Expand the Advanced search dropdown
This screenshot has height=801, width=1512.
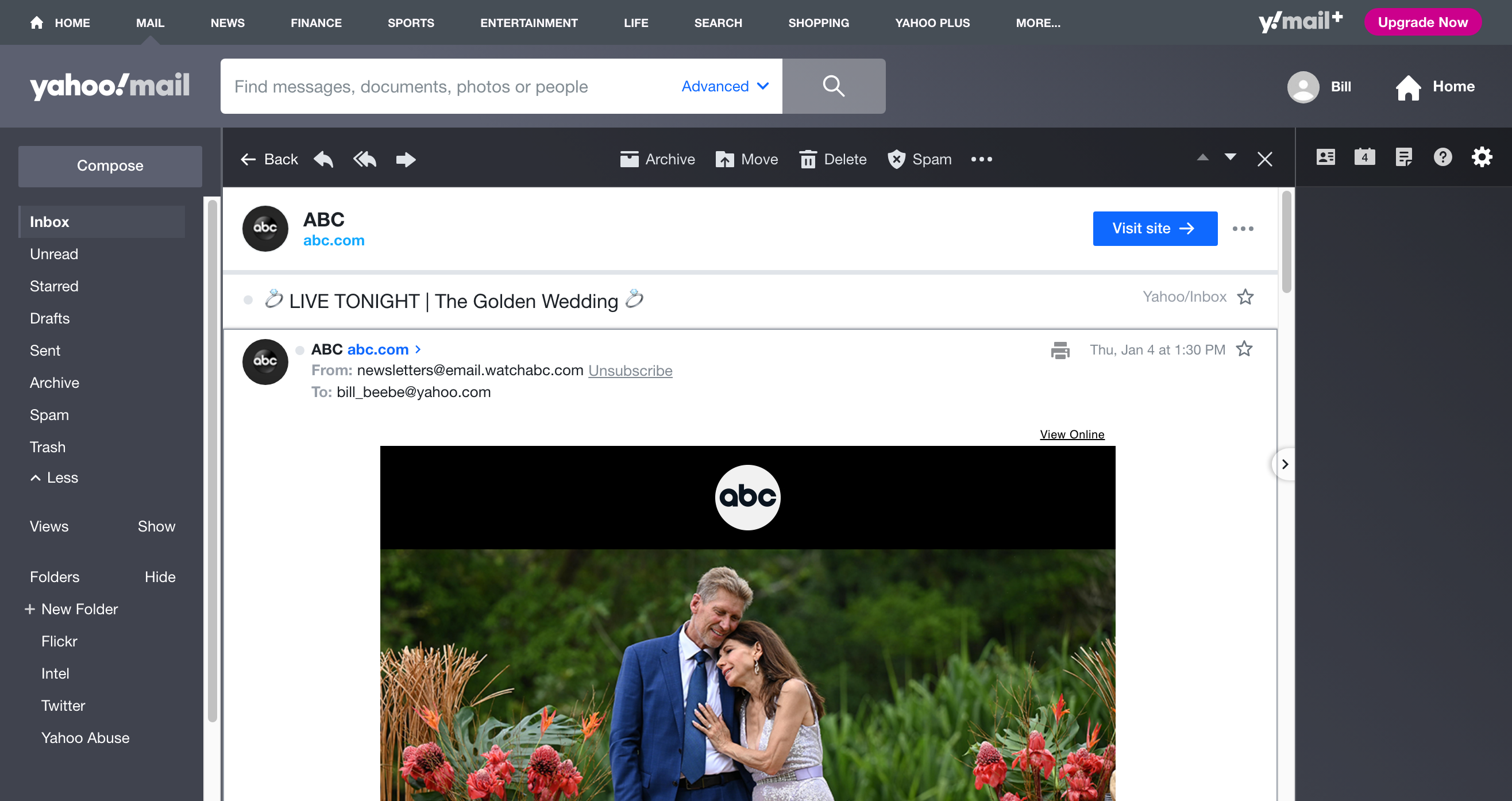tap(726, 86)
